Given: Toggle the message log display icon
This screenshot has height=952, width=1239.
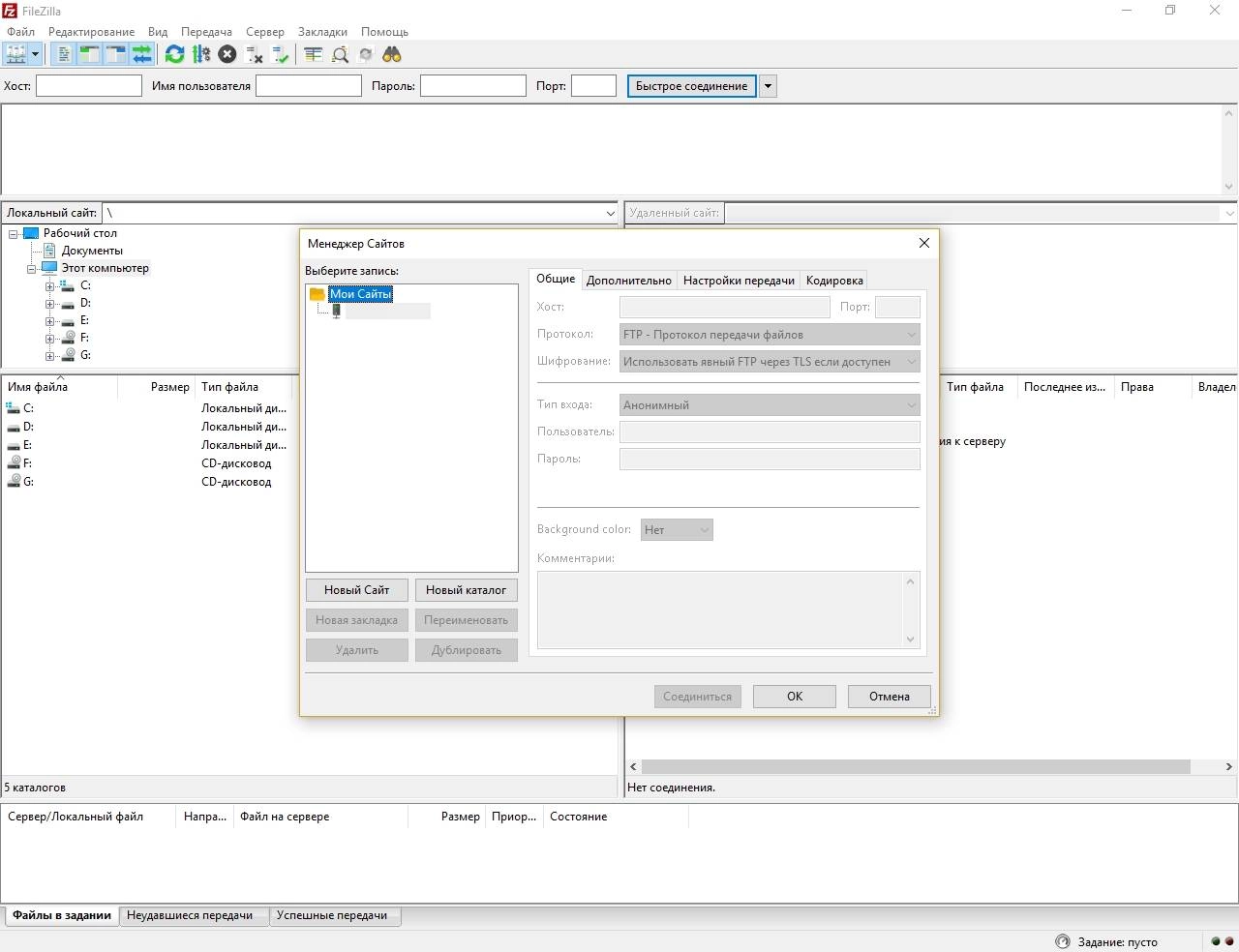Looking at the screenshot, I should pyautogui.click(x=63, y=54).
